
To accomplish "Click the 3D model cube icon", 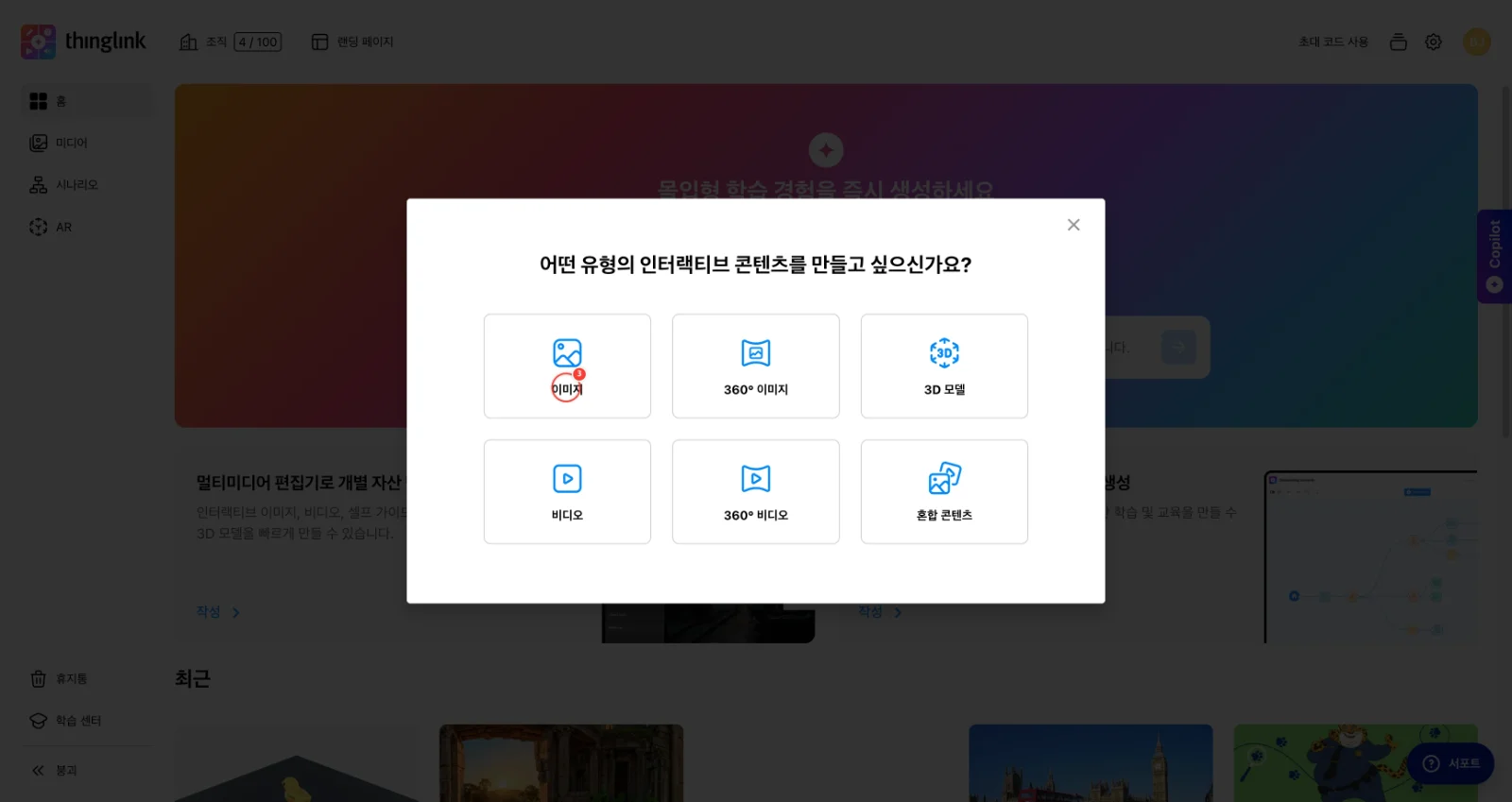I will coord(944,352).
